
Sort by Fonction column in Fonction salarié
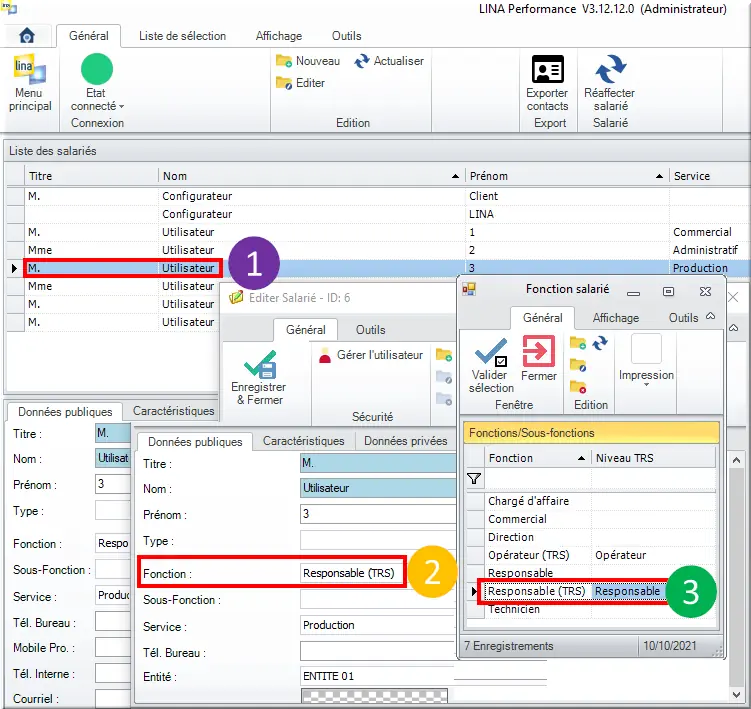point(537,458)
